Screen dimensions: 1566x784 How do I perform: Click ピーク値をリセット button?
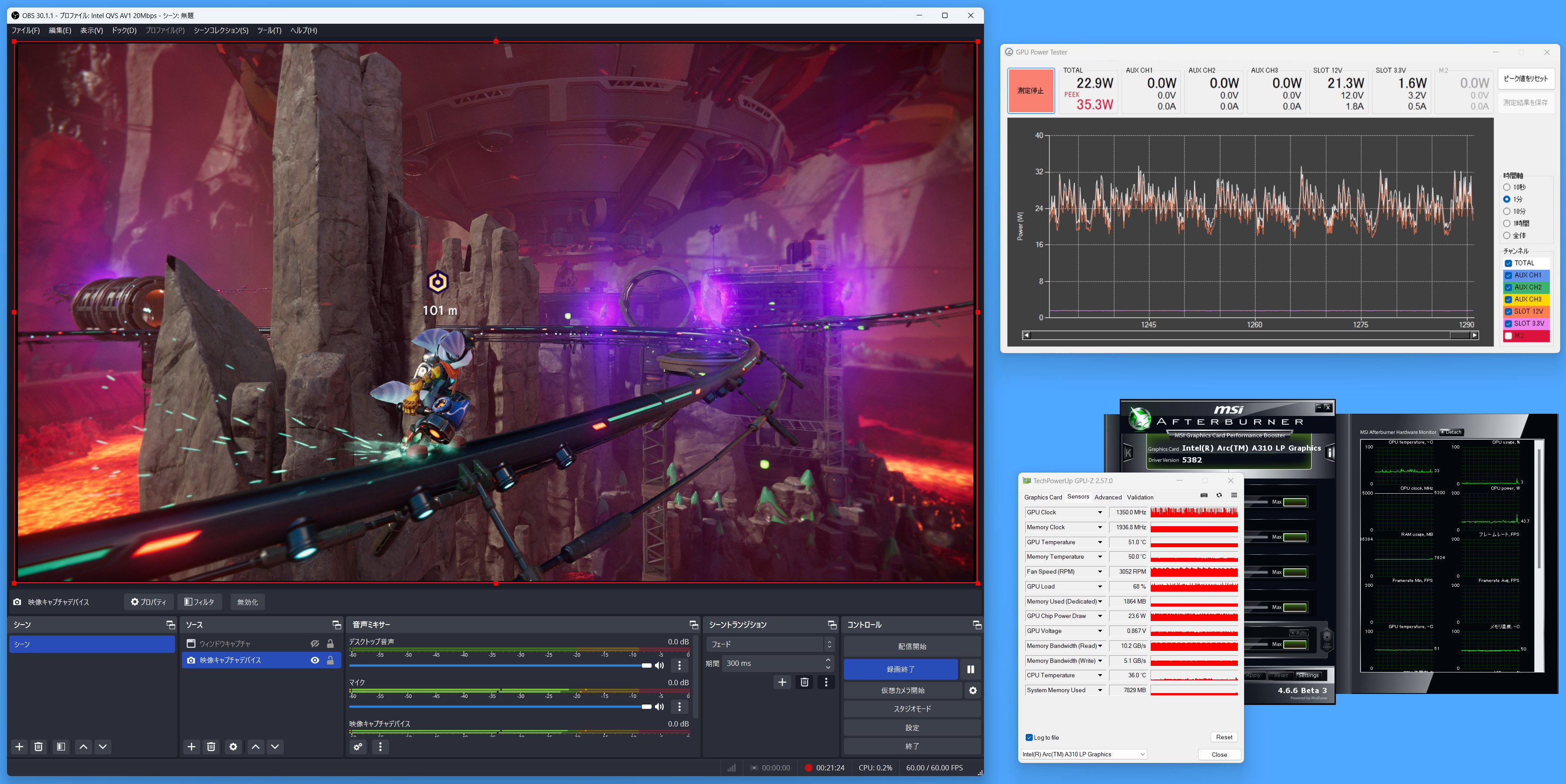[1526, 78]
